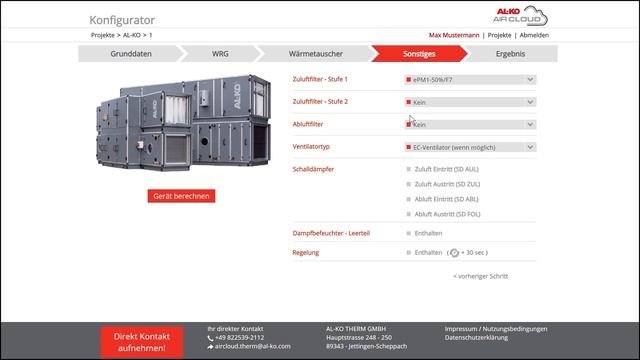
Task: Click Abmelden to log out
Action: [x=534, y=35]
